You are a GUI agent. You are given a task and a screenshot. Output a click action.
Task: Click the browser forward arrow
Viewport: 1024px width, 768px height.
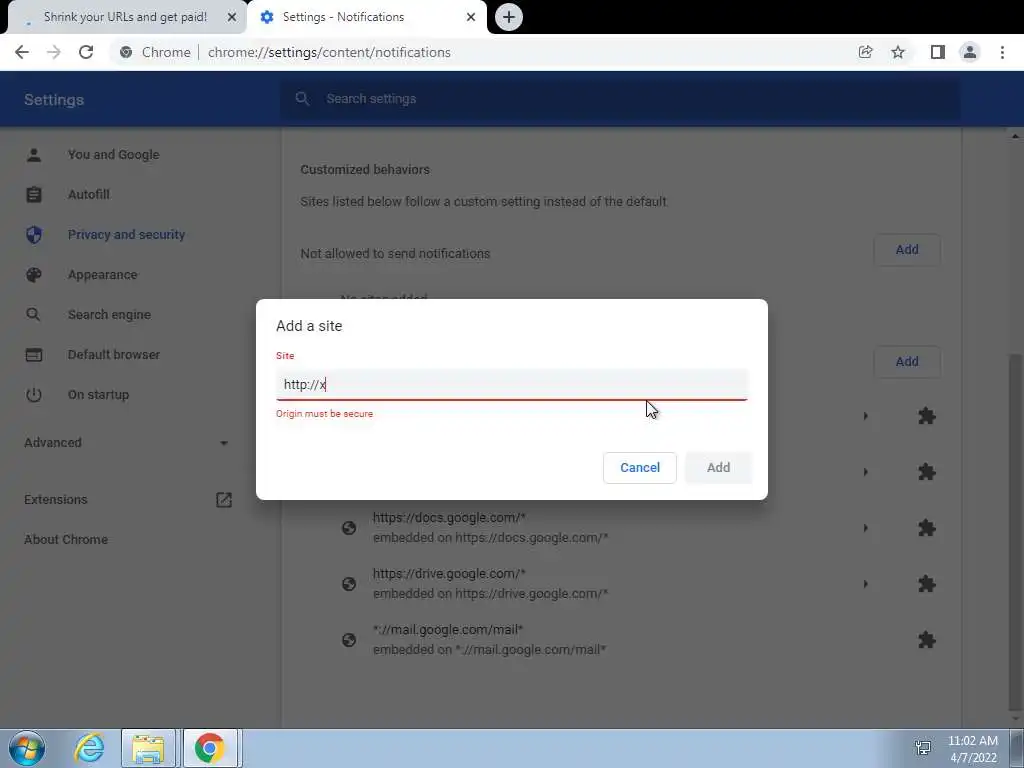point(54,52)
